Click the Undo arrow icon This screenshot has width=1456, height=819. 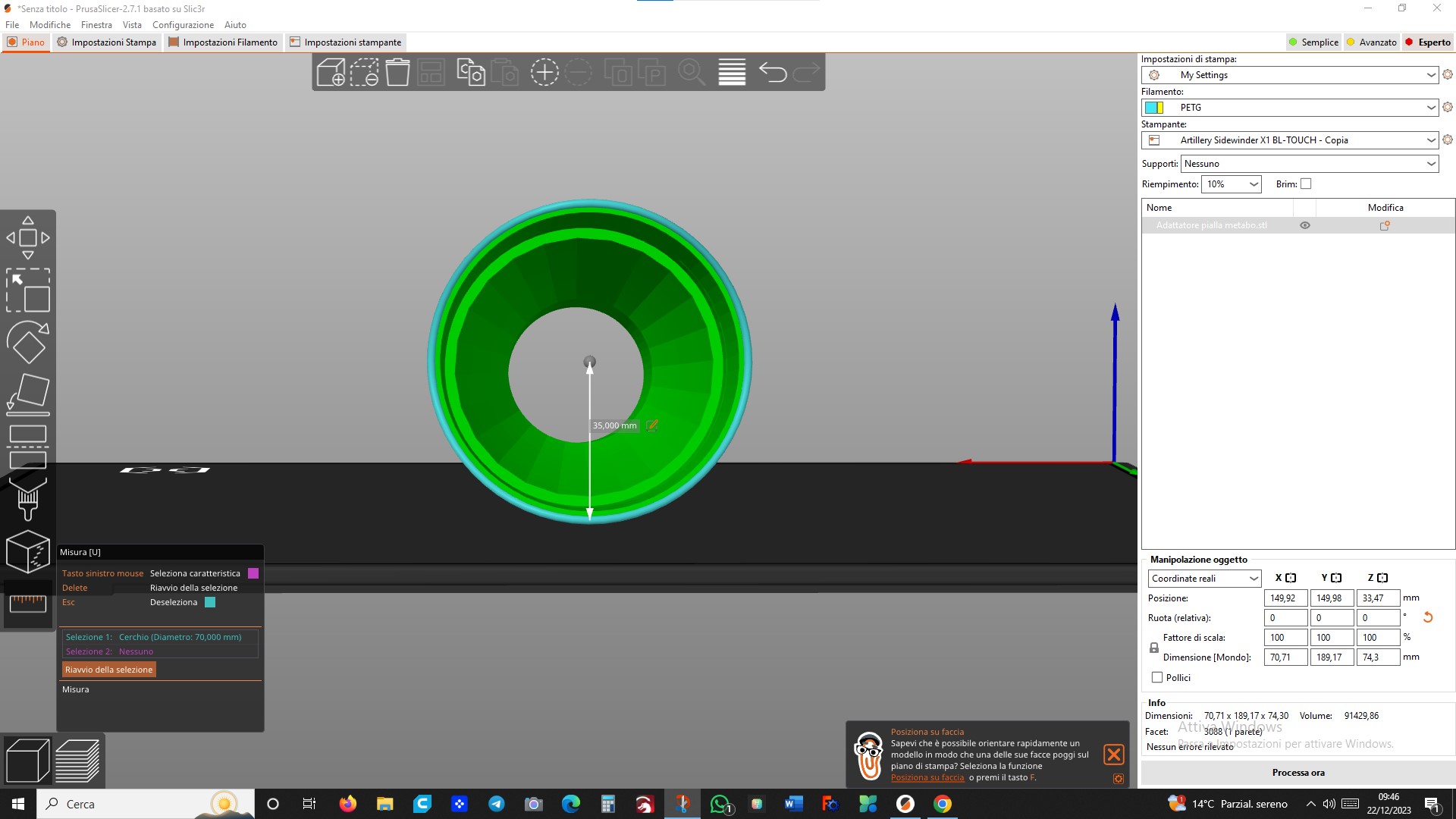[x=773, y=73]
